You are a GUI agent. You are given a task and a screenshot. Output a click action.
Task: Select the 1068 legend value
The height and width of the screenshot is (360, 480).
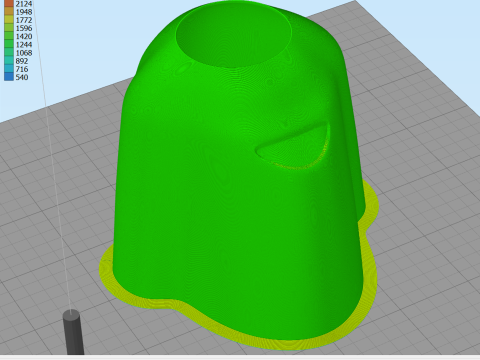coord(24,53)
